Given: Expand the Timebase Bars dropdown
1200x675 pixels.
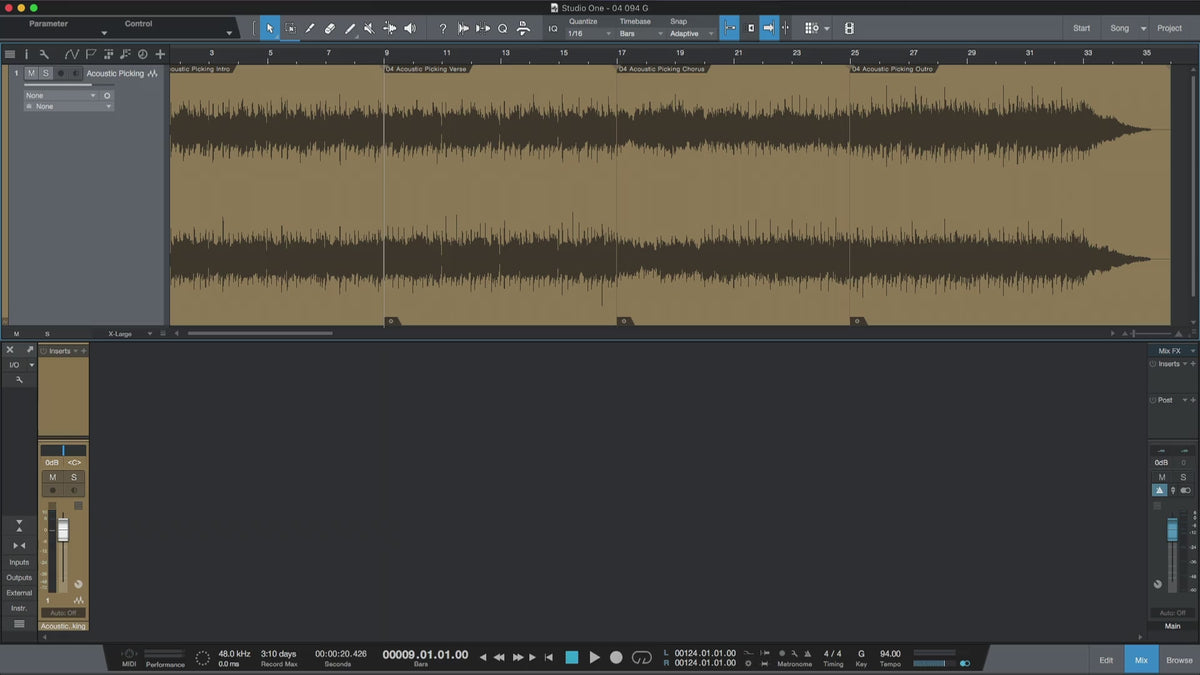Looking at the screenshot, I should [640, 34].
